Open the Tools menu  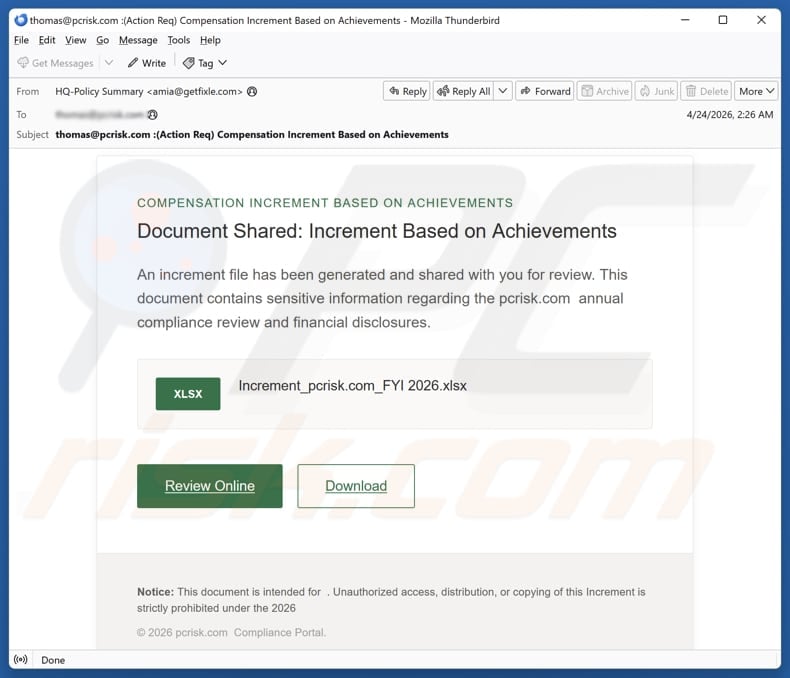point(179,40)
